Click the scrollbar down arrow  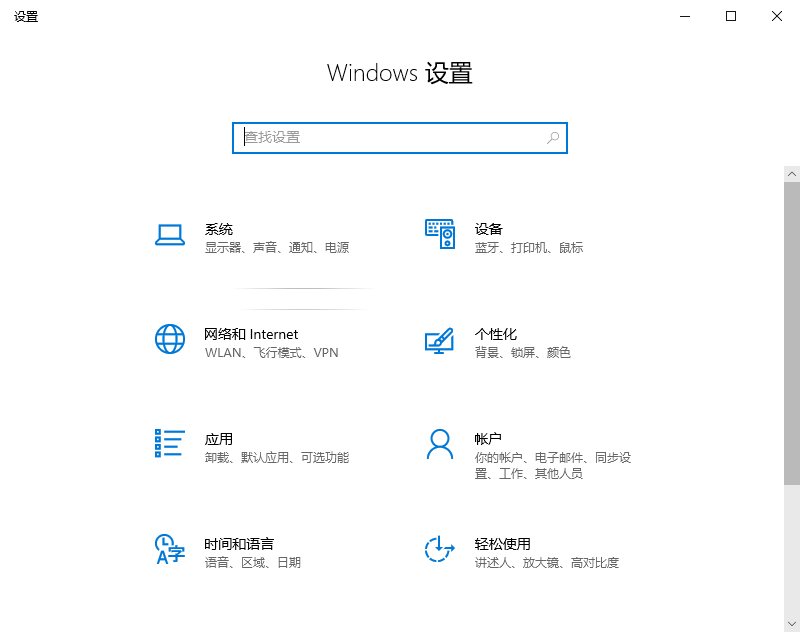point(792,624)
